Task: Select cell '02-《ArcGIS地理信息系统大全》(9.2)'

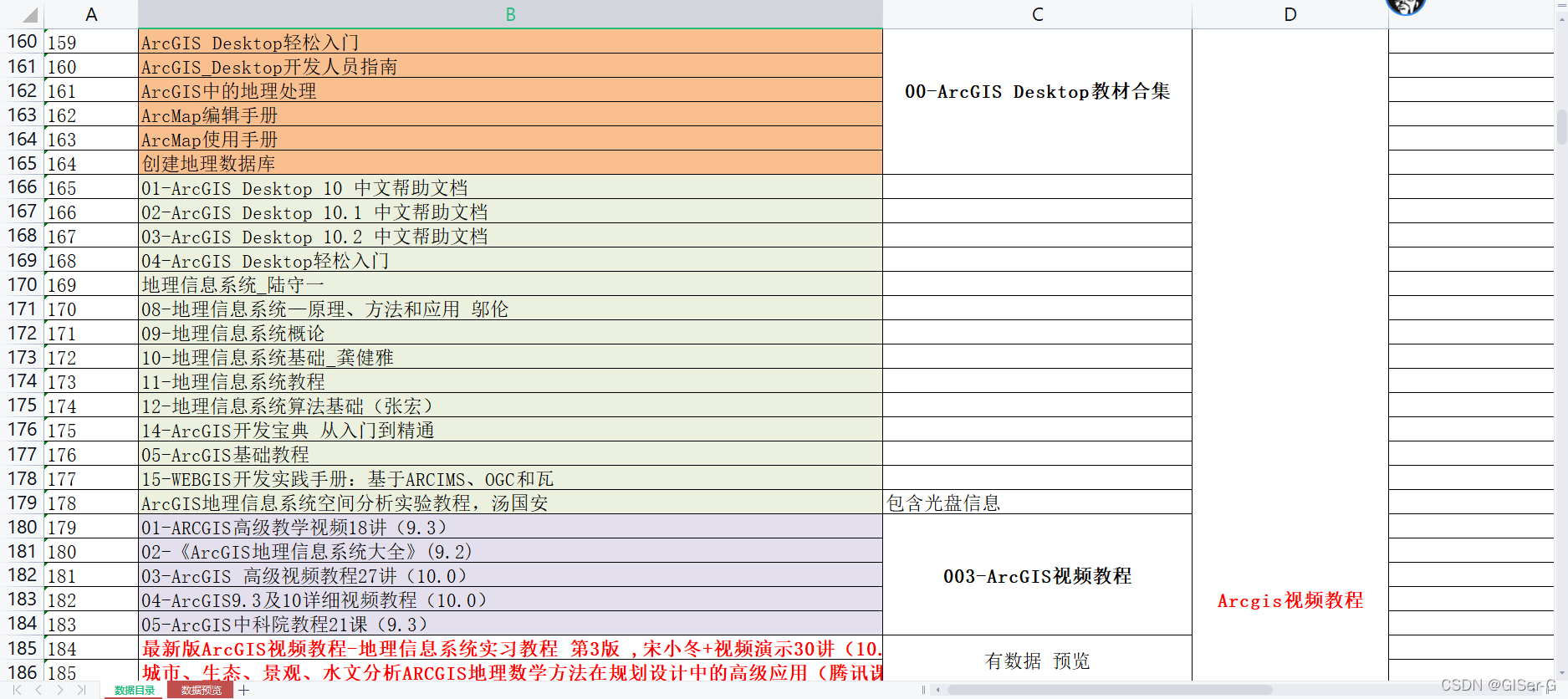Action: [510, 551]
